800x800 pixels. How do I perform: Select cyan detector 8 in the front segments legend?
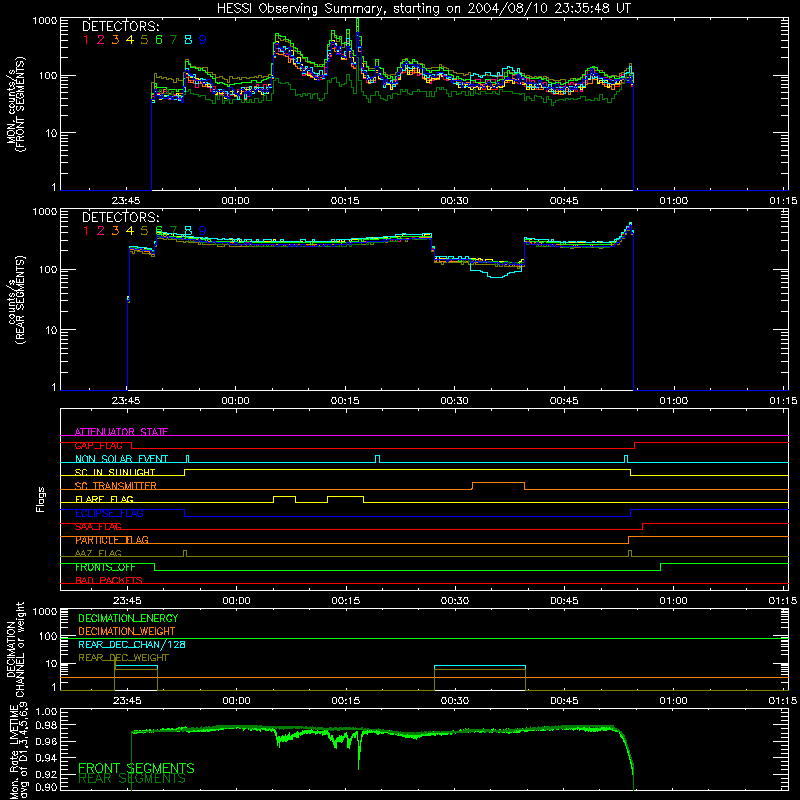(x=188, y=40)
